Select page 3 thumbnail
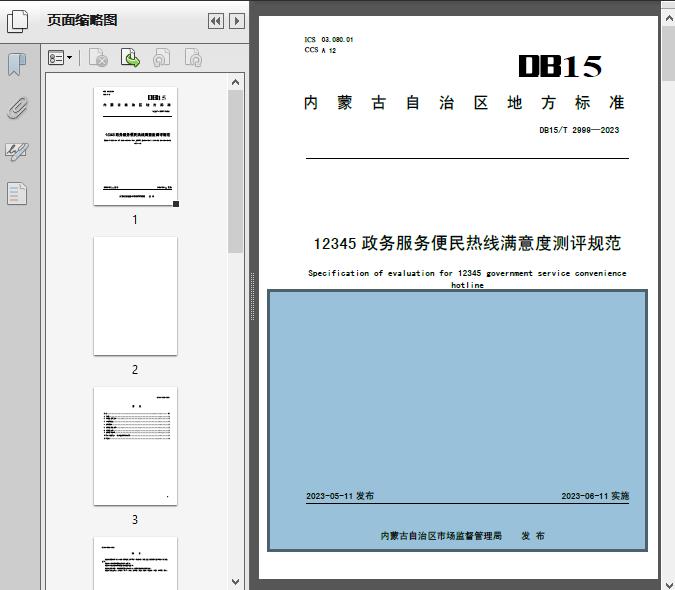Viewport: 675px width, 590px height. tap(135, 446)
